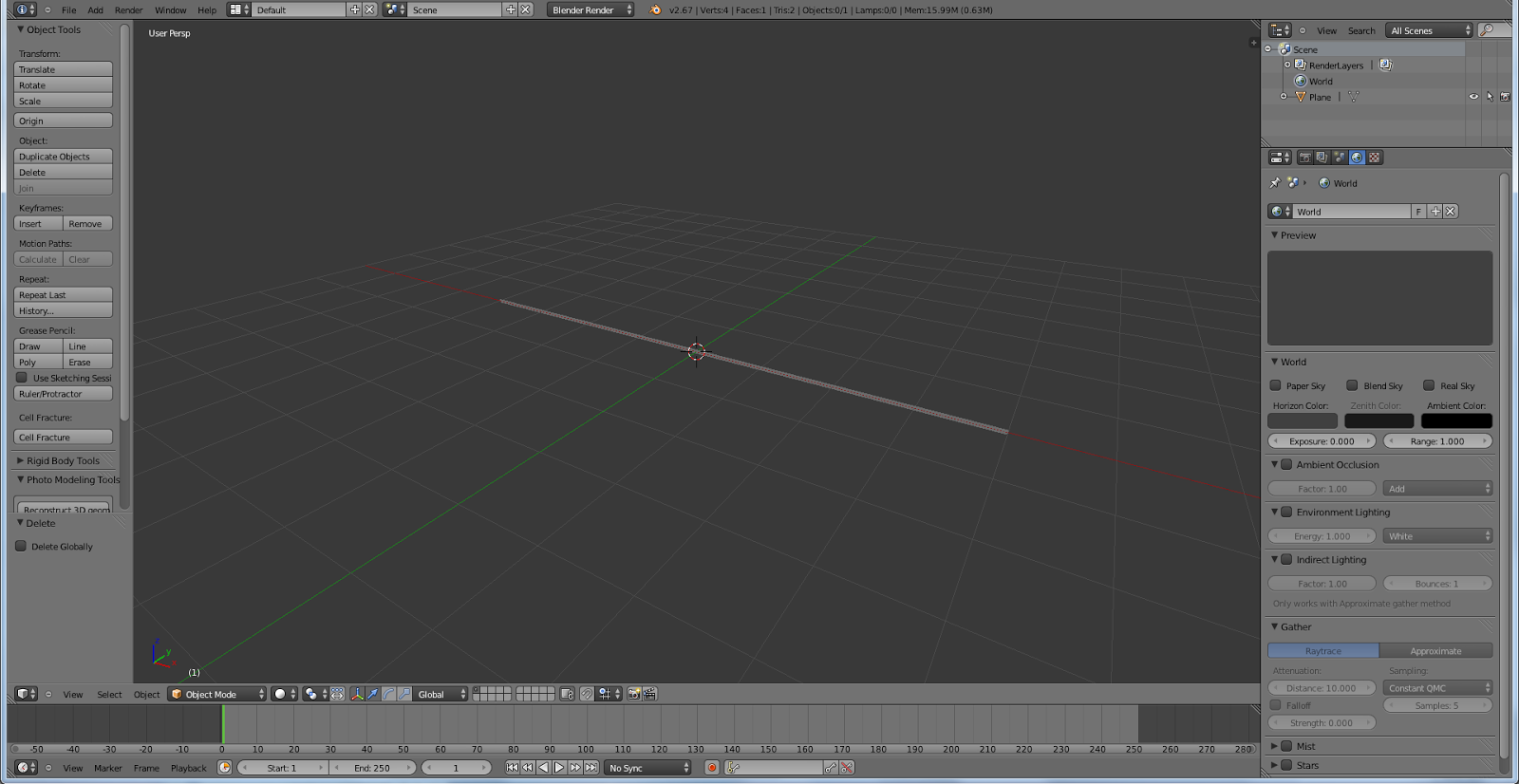1519x784 pixels.
Task: Enable the Indirect Lighting checkbox
Action: [x=1286, y=559]
